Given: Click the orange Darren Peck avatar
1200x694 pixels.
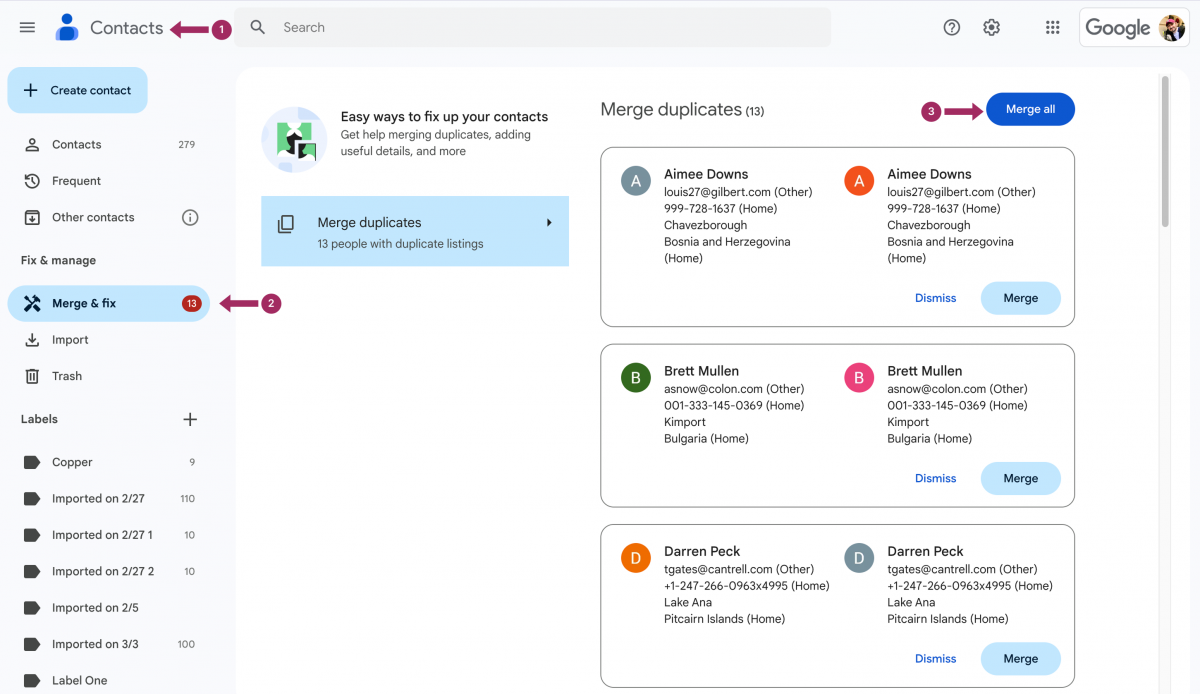Looking at the screenshot, I should pyautogui.click(x=636, y=558).
